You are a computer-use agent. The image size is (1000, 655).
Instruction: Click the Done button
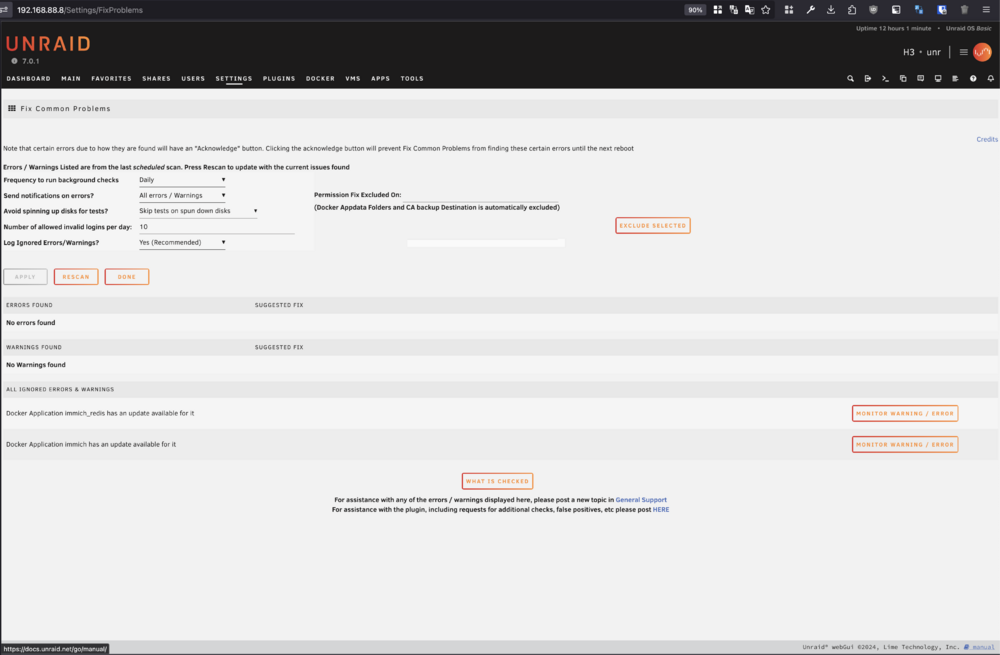coord(127,277)
